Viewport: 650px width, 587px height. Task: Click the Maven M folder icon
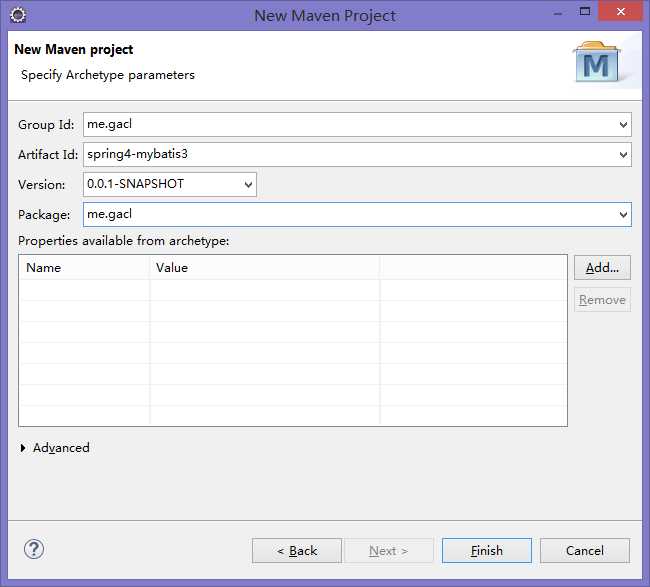tap(597, 62)
